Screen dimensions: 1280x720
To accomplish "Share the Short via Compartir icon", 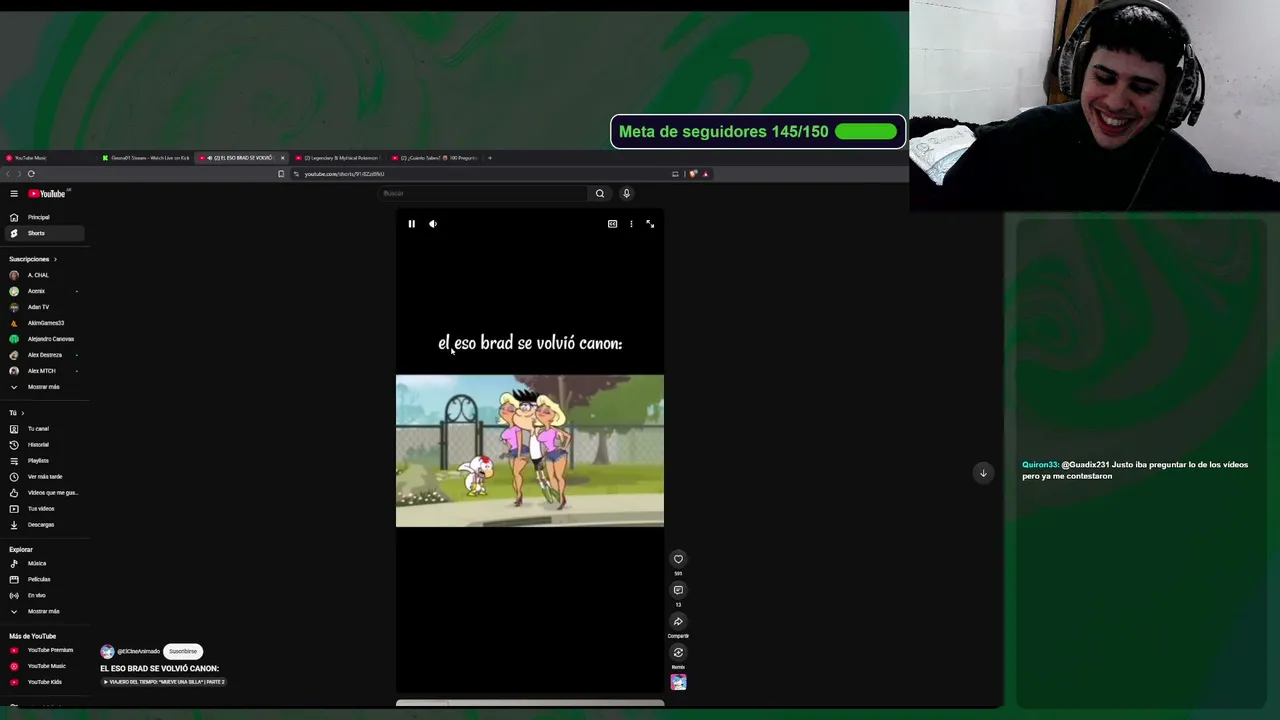I will (678, 621).
